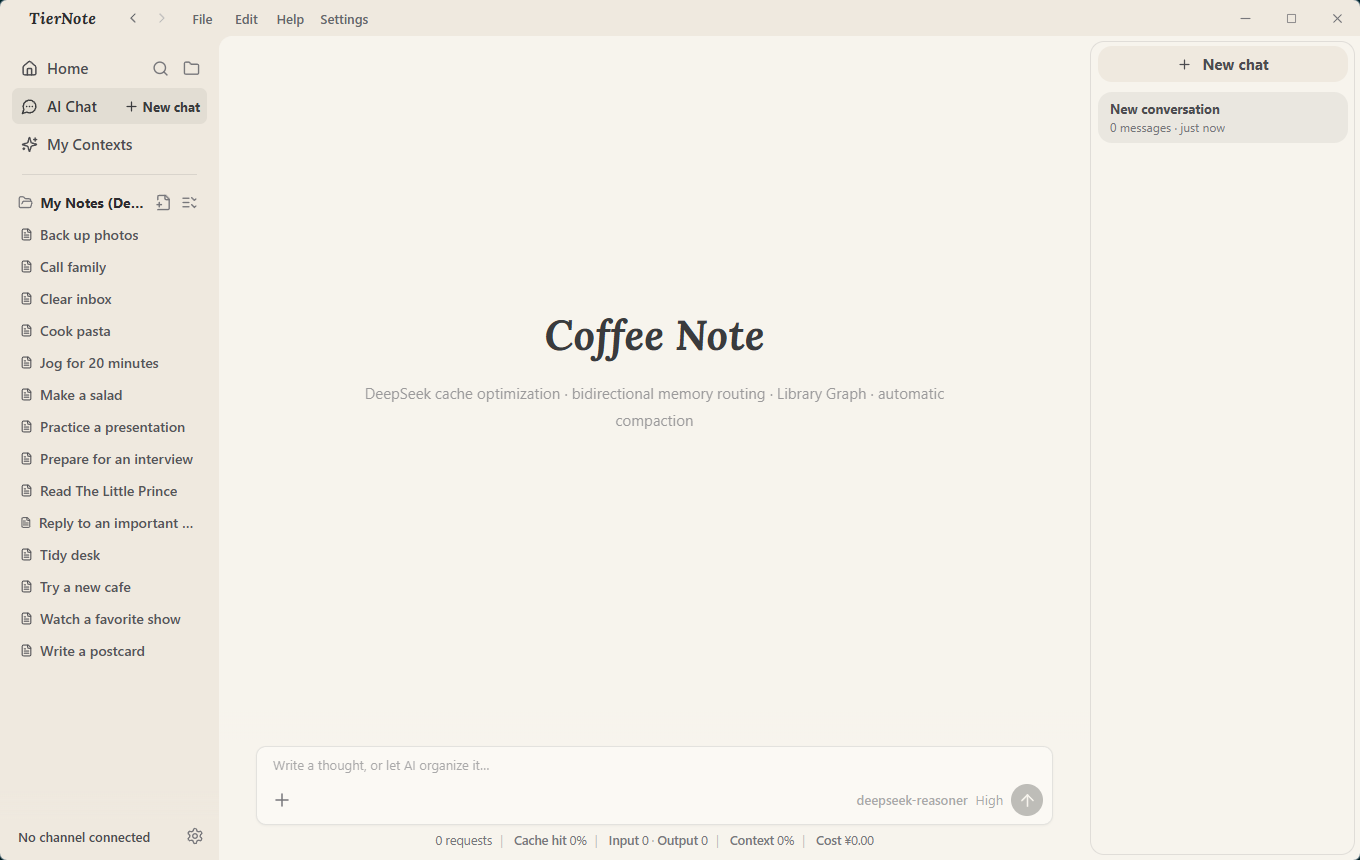Viewport: 1360px width, 860px height.
Task: Click the checklist icon beside My Notes
Action: pyautogui.click(x=189, y=203)
